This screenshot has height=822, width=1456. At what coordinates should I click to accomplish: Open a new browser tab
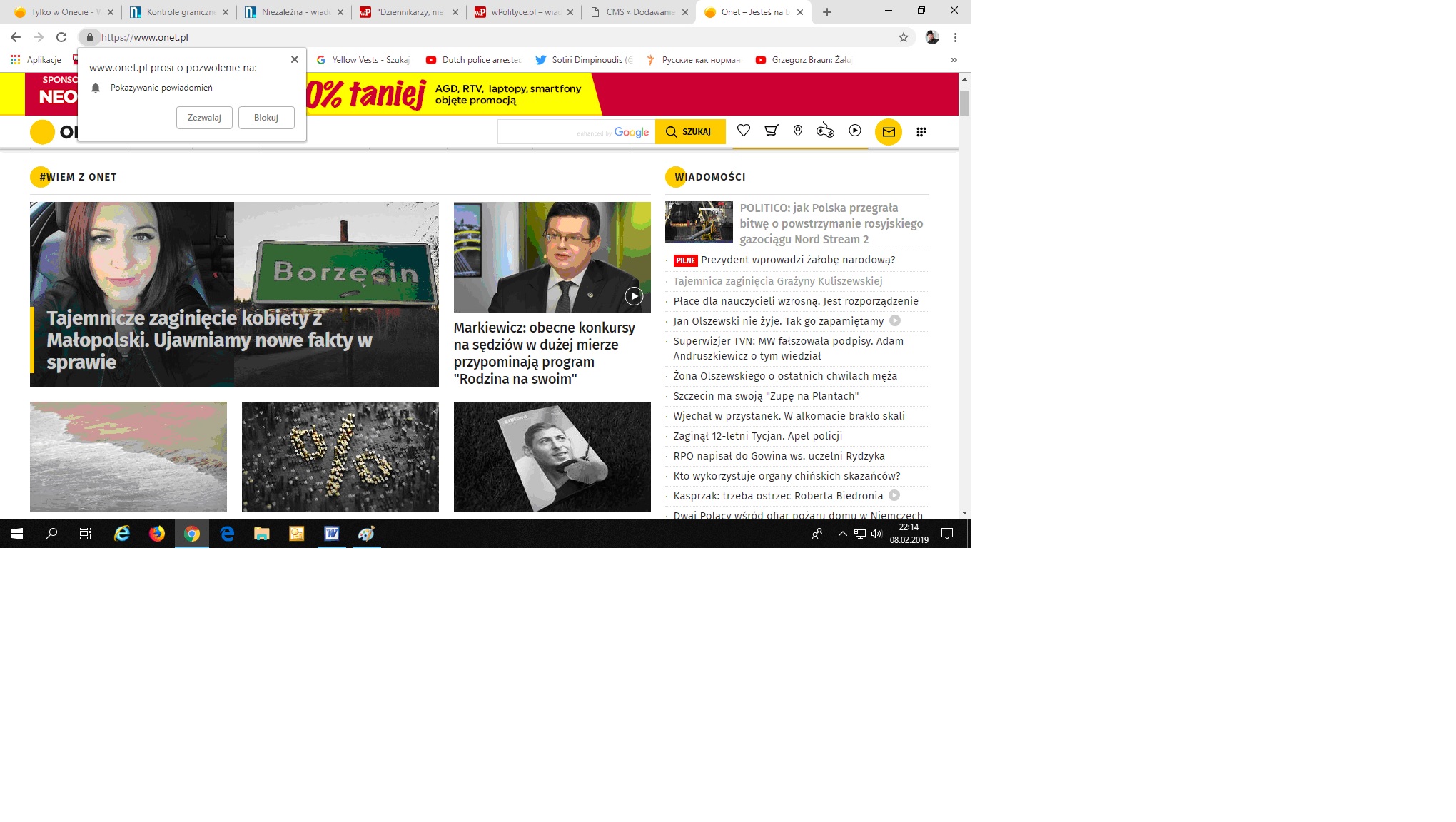click(x=827, y=12)
